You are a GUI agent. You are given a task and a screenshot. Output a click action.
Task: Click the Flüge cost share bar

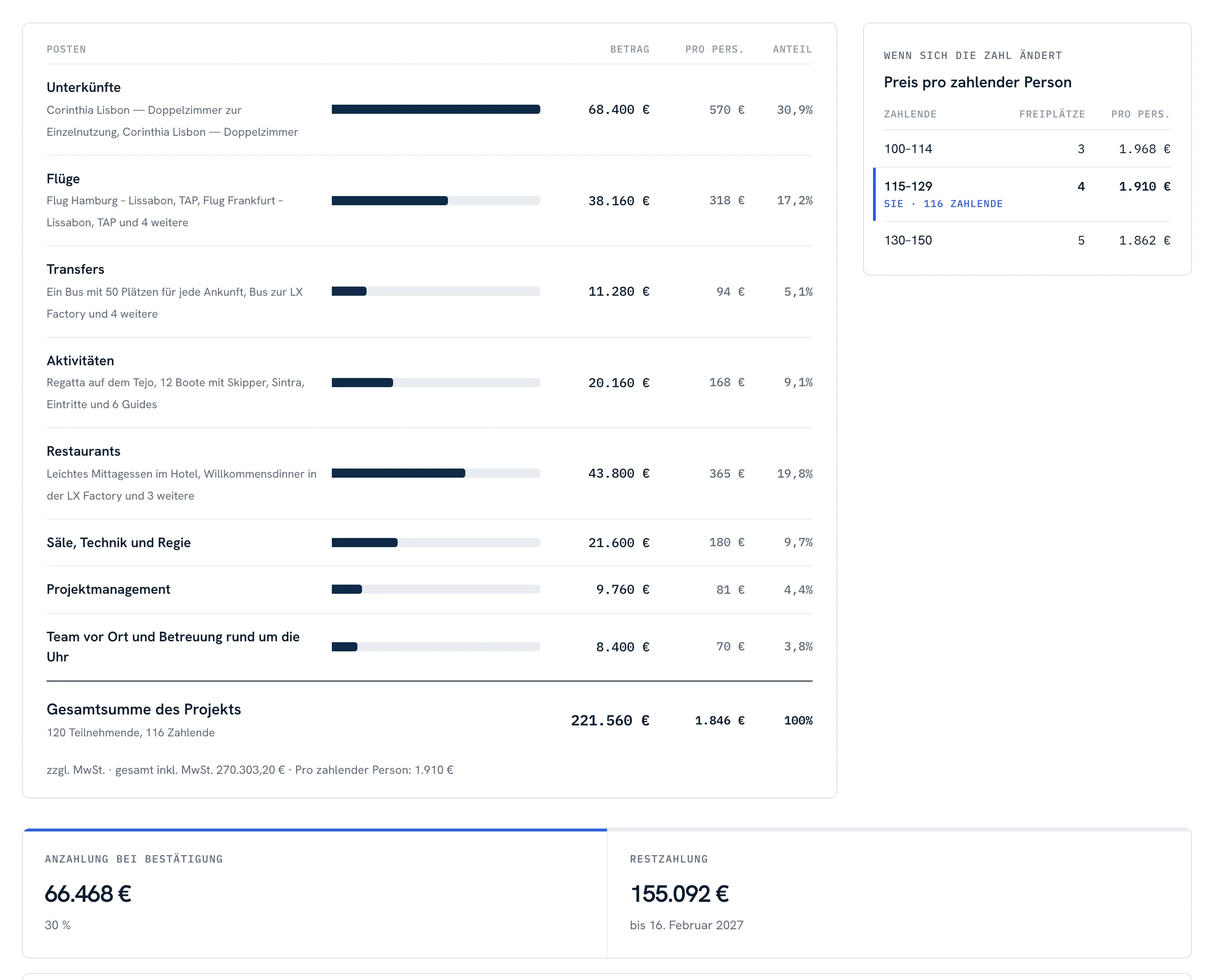[435, 200]
